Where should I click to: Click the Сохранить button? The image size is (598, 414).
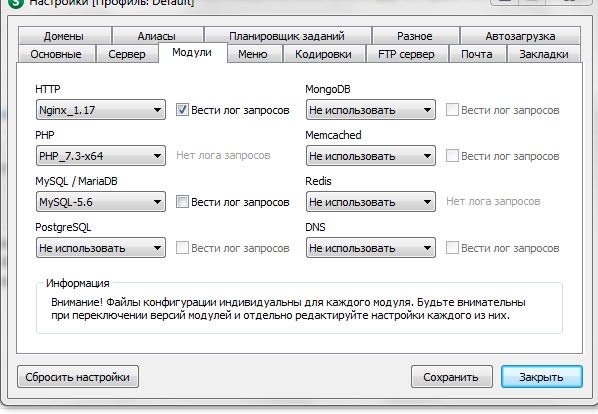coord(452,377)
